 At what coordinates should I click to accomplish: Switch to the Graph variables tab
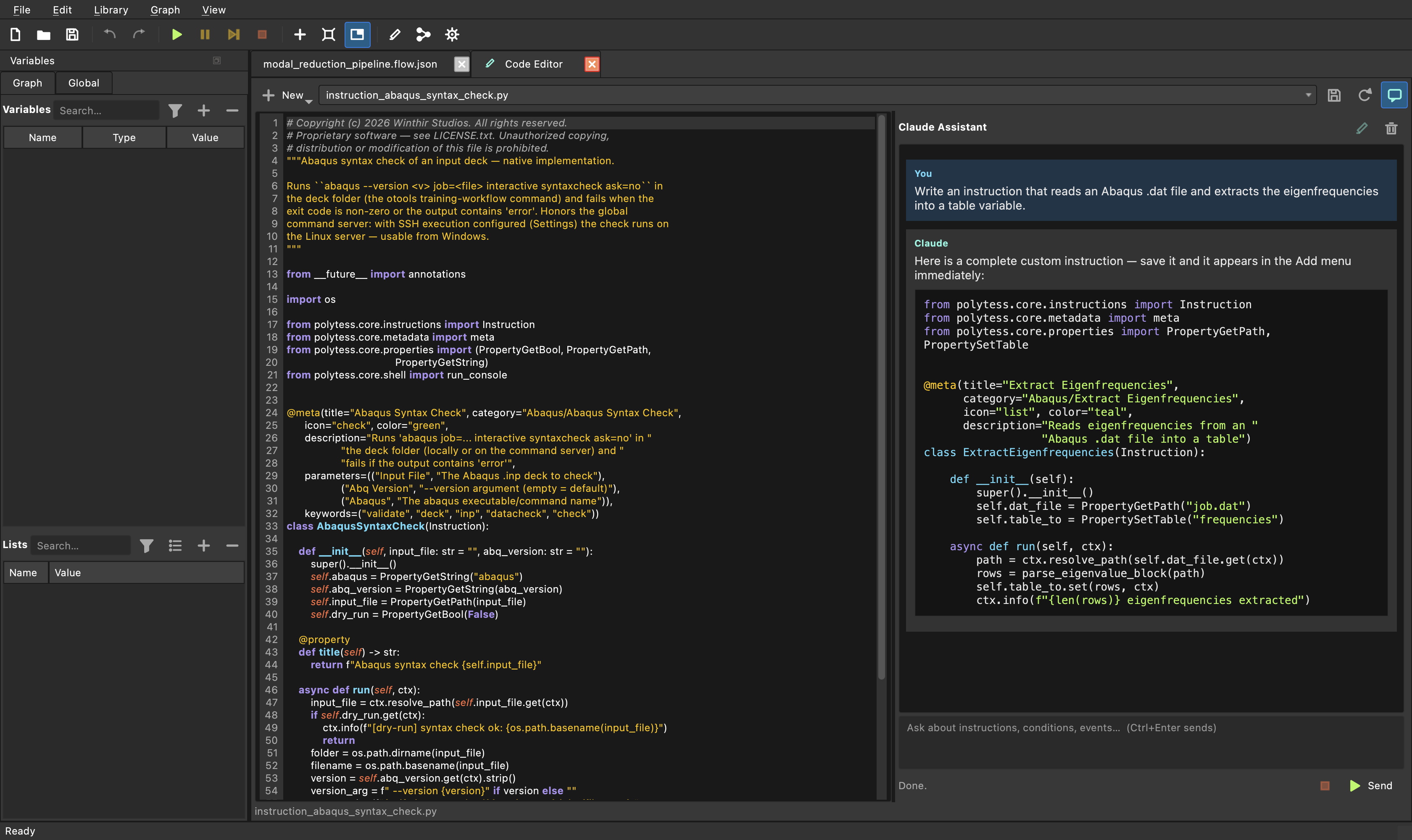28,83
